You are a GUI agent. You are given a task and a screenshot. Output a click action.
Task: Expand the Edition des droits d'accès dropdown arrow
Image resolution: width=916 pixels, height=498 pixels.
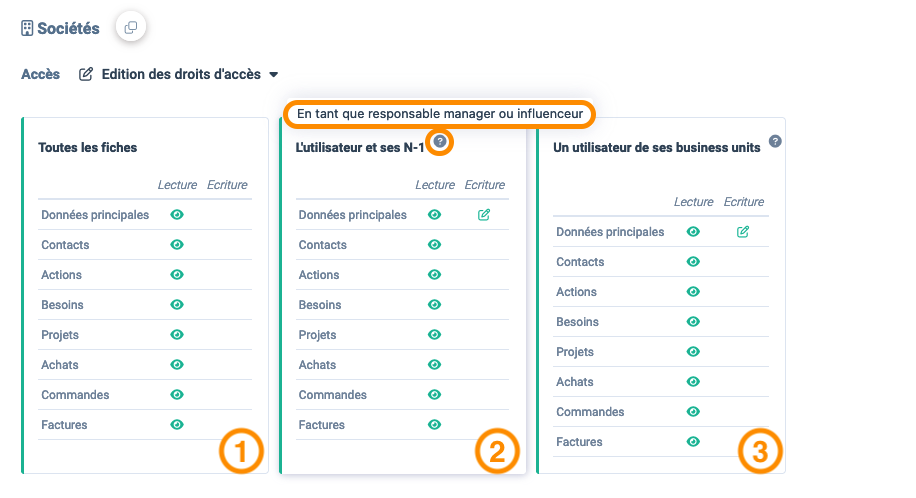coord(273,75)
